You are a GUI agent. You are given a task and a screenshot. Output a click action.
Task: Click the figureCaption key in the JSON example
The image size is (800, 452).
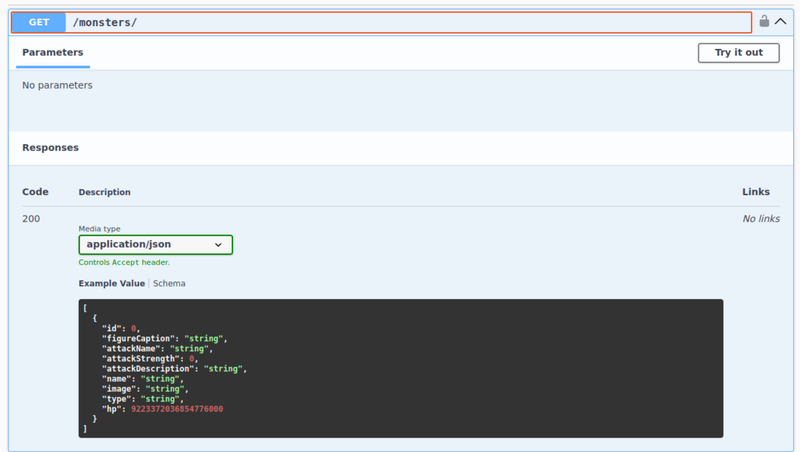[140, 338]
